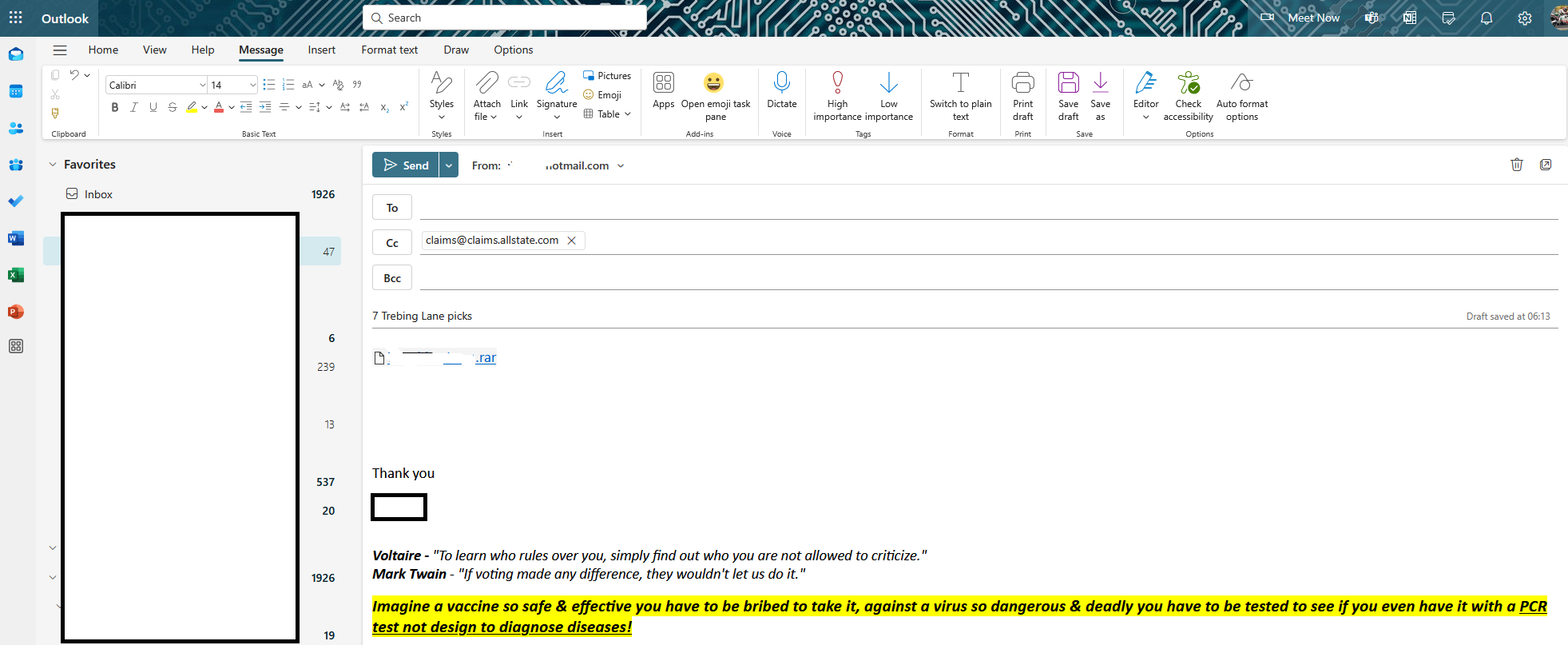Insert a numbered list
1568x645 pixels.
click(x=288, y=85)
